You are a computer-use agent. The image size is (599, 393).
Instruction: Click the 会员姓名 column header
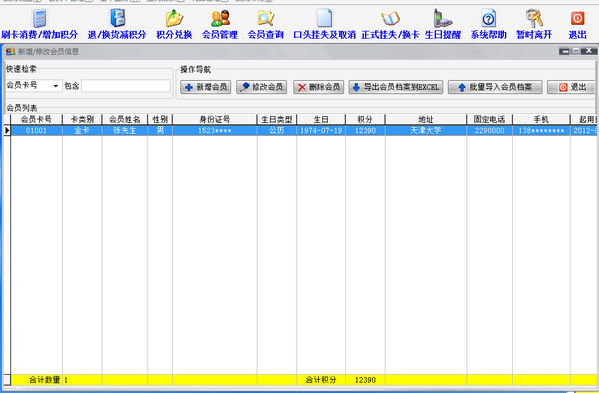pyautogui.click(x=125, y=120)
